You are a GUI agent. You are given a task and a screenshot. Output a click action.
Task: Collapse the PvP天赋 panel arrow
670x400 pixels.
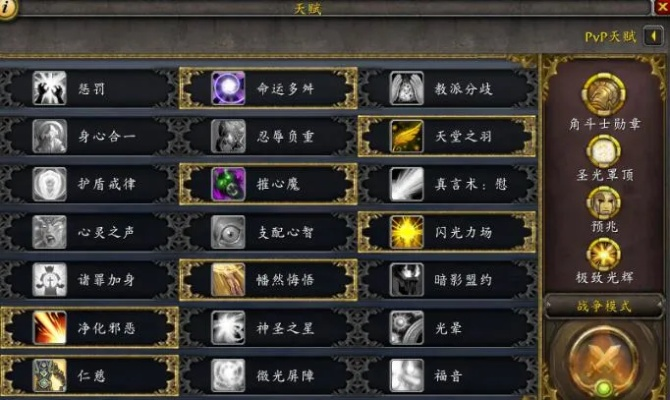click(653, 36)
